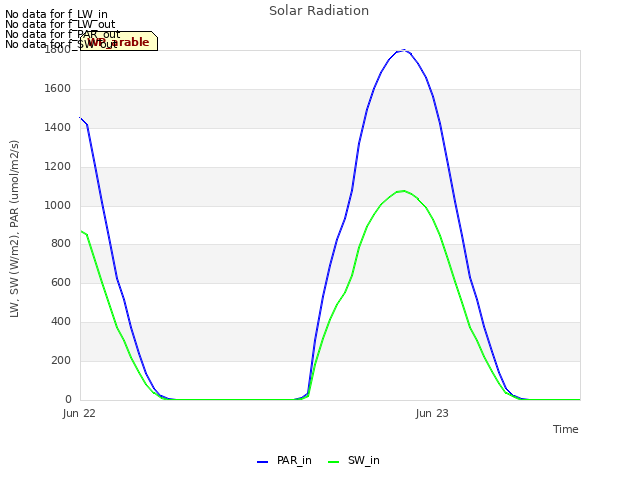Toggle SW_in series in the legend
Image resolution: width=640 pixels, height=480 pixels.
pyautogui.click(x=354, y=461)
